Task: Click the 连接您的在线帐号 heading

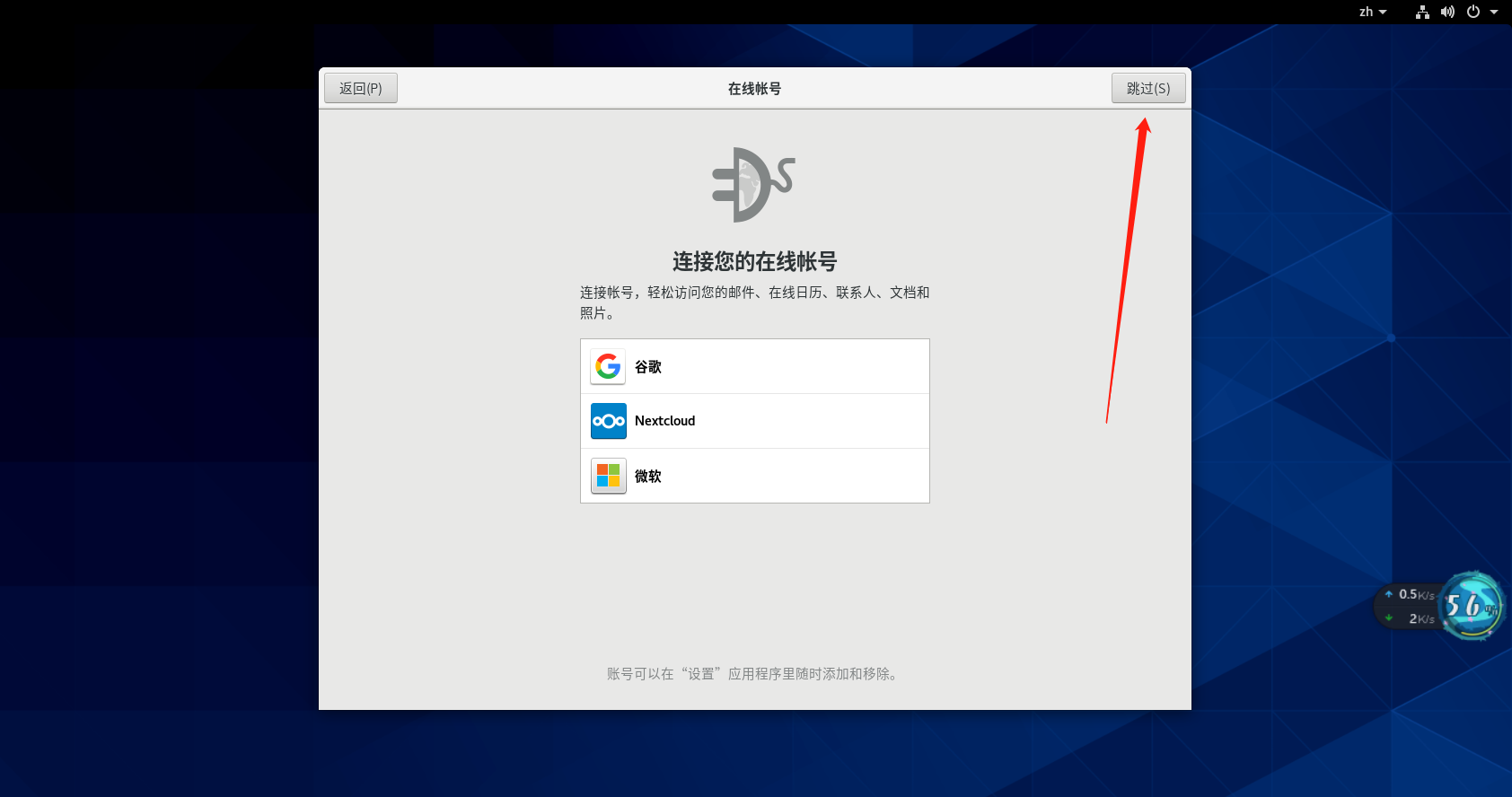Action: click(755, 261)
